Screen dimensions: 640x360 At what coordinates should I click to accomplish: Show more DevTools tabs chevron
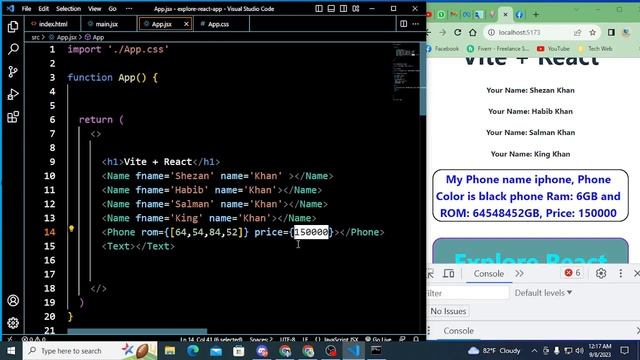(519, 273)
